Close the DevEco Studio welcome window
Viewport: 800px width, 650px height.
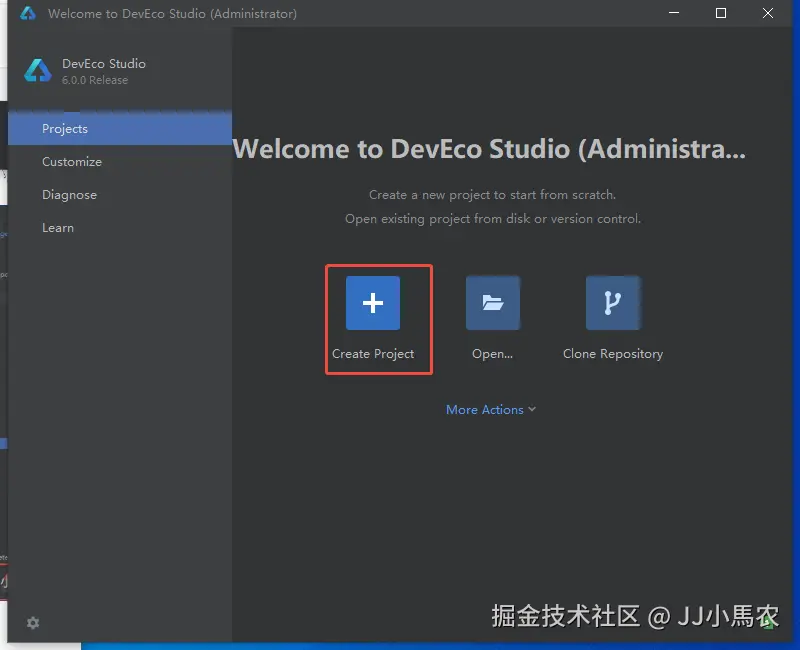(768, 13)
